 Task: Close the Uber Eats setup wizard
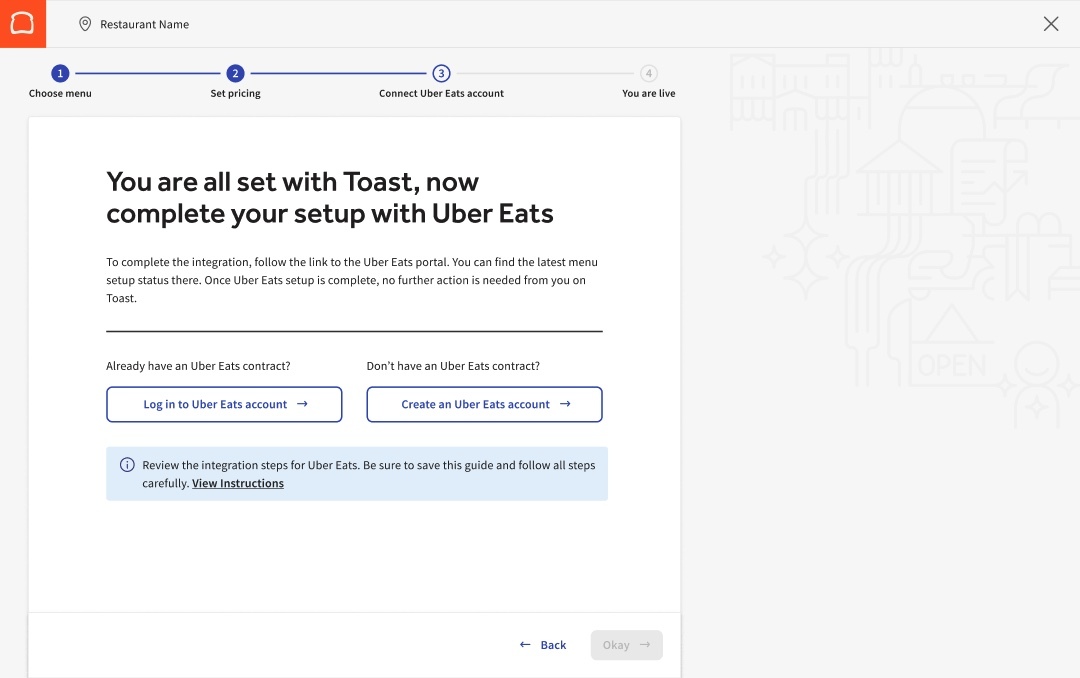click(1051, 24)
